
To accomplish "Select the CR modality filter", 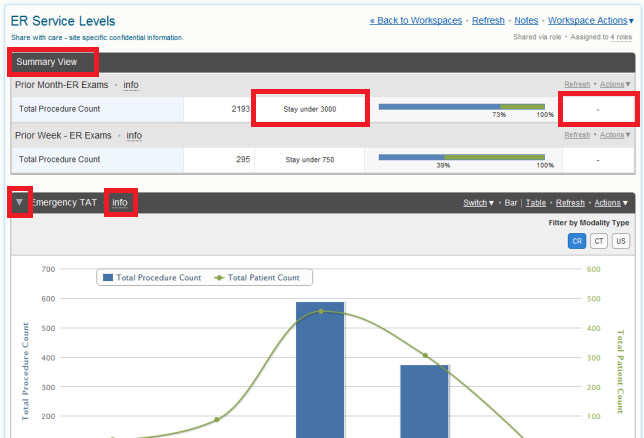I will (x=577, y=241).
